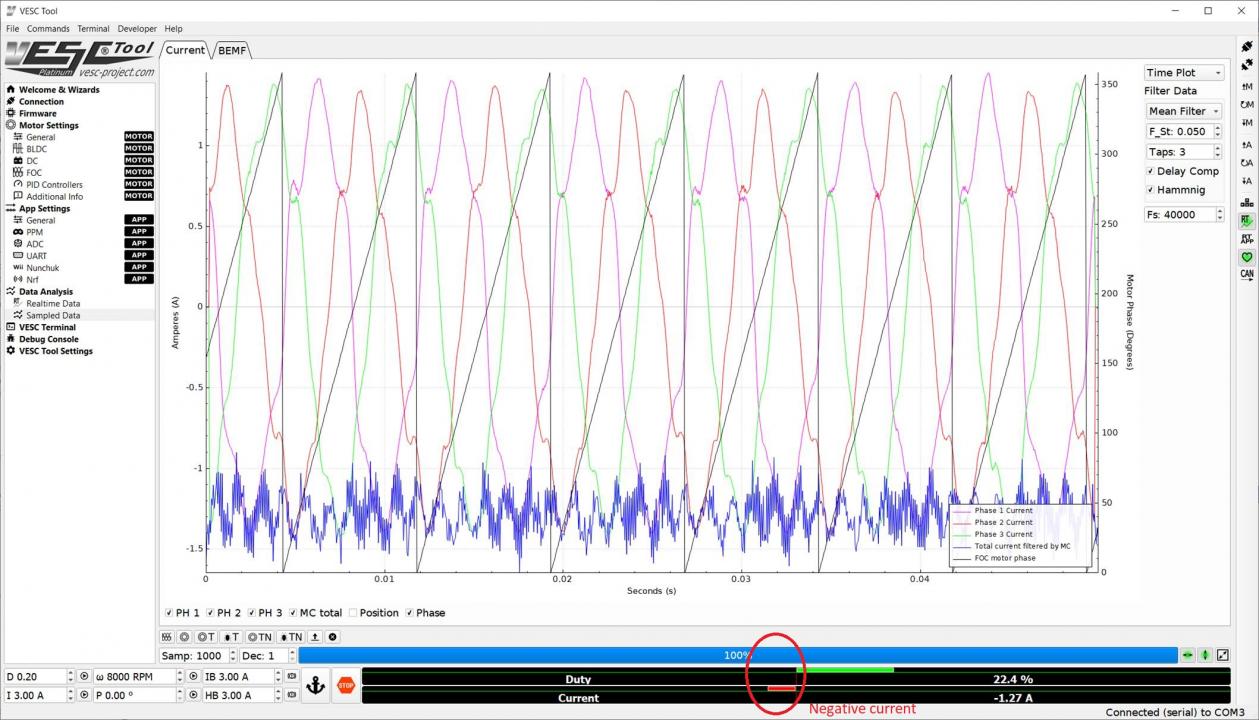This screenshot has width=1259, height=720.
Task: Click the disconnect plug icon in right toolbar
Action: 1246,66
